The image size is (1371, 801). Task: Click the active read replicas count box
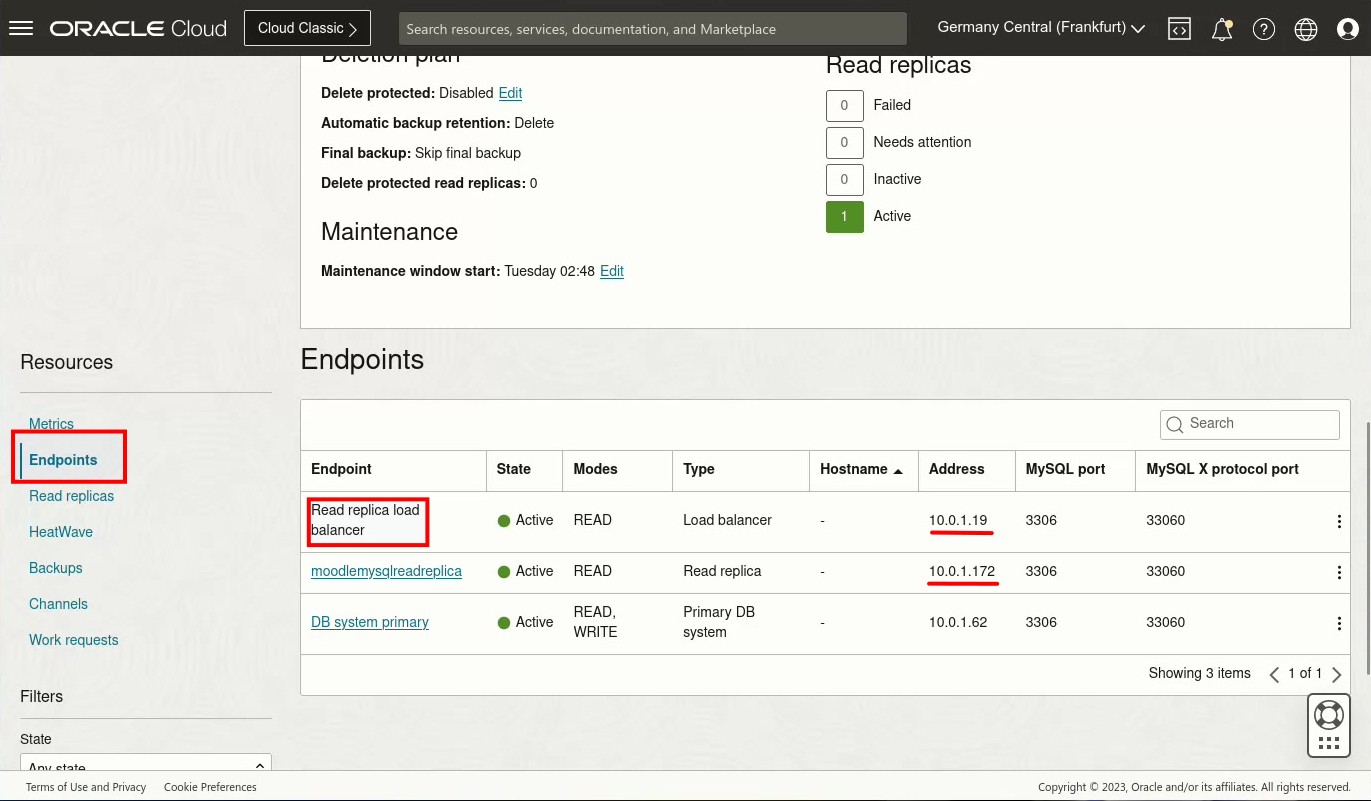click(844, 216)
